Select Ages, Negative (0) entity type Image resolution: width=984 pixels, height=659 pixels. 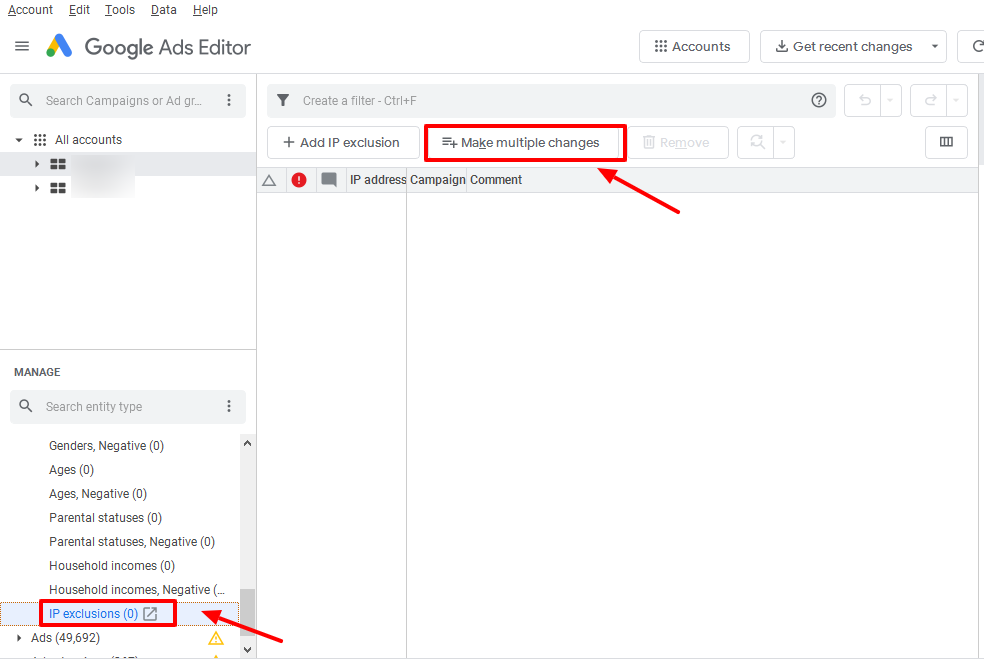tap(98, 494)
